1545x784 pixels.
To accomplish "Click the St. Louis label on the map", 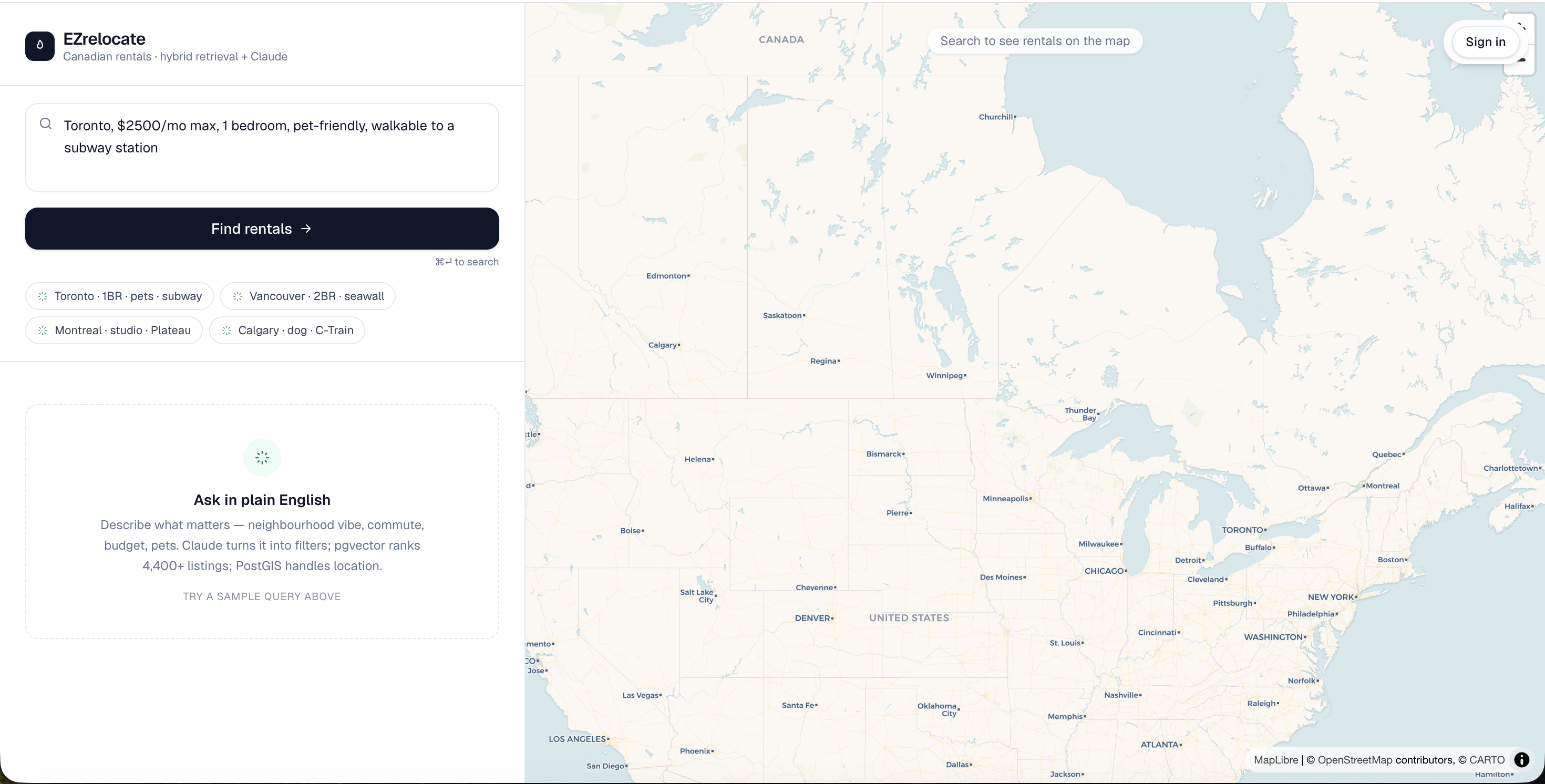I will [1065, 643].
